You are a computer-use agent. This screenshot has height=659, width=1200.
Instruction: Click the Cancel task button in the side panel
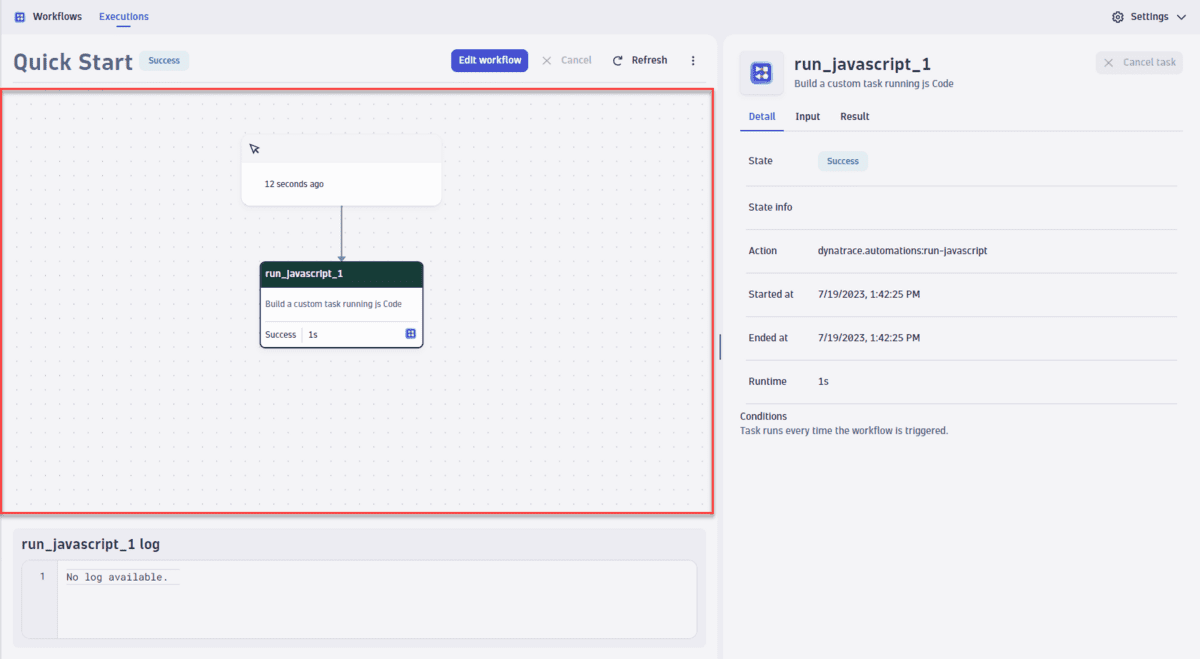pos(1139,62)
